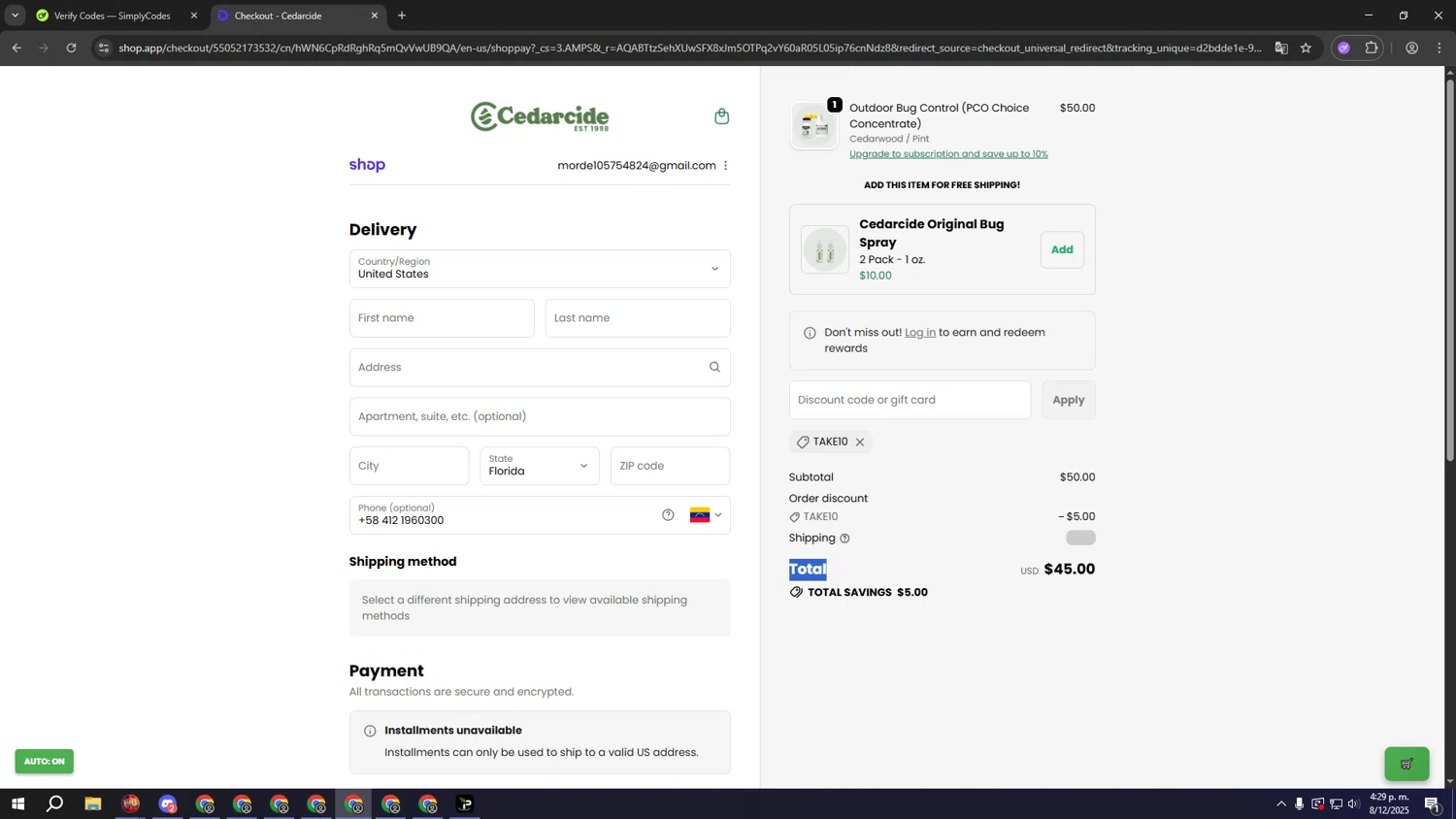Expand the State dropdown showing Florida
This screenshot has height=819, width=1456.
point(539,466)
